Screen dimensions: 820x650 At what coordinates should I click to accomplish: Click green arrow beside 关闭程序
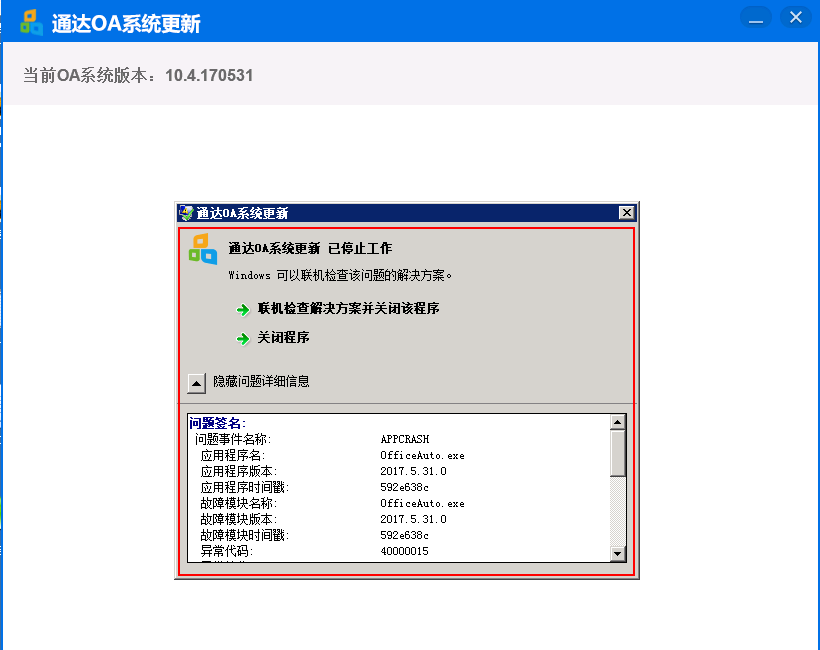click(x=243, y=339)
